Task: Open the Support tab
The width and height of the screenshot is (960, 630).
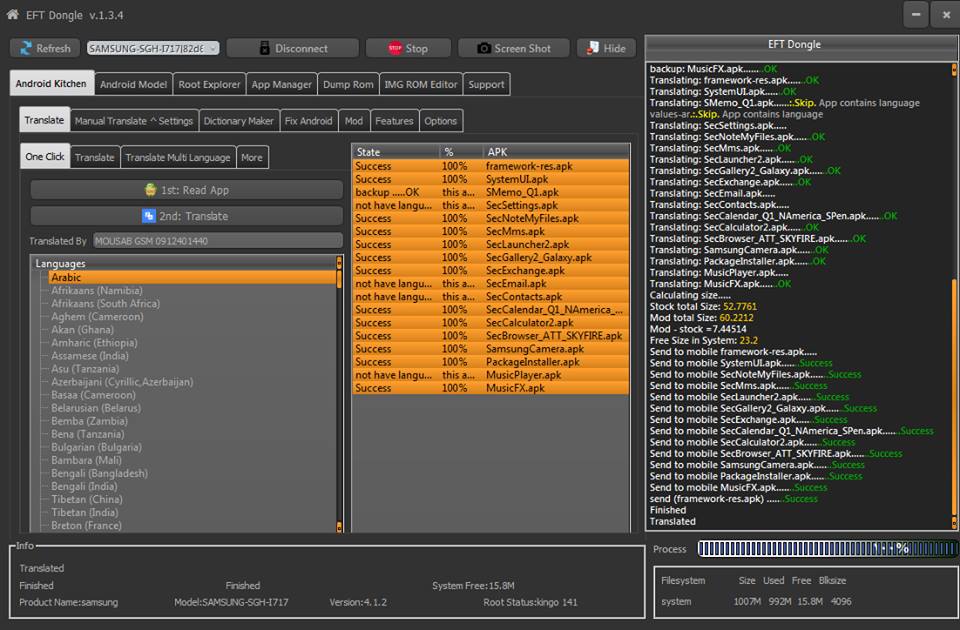Action: 487,84
